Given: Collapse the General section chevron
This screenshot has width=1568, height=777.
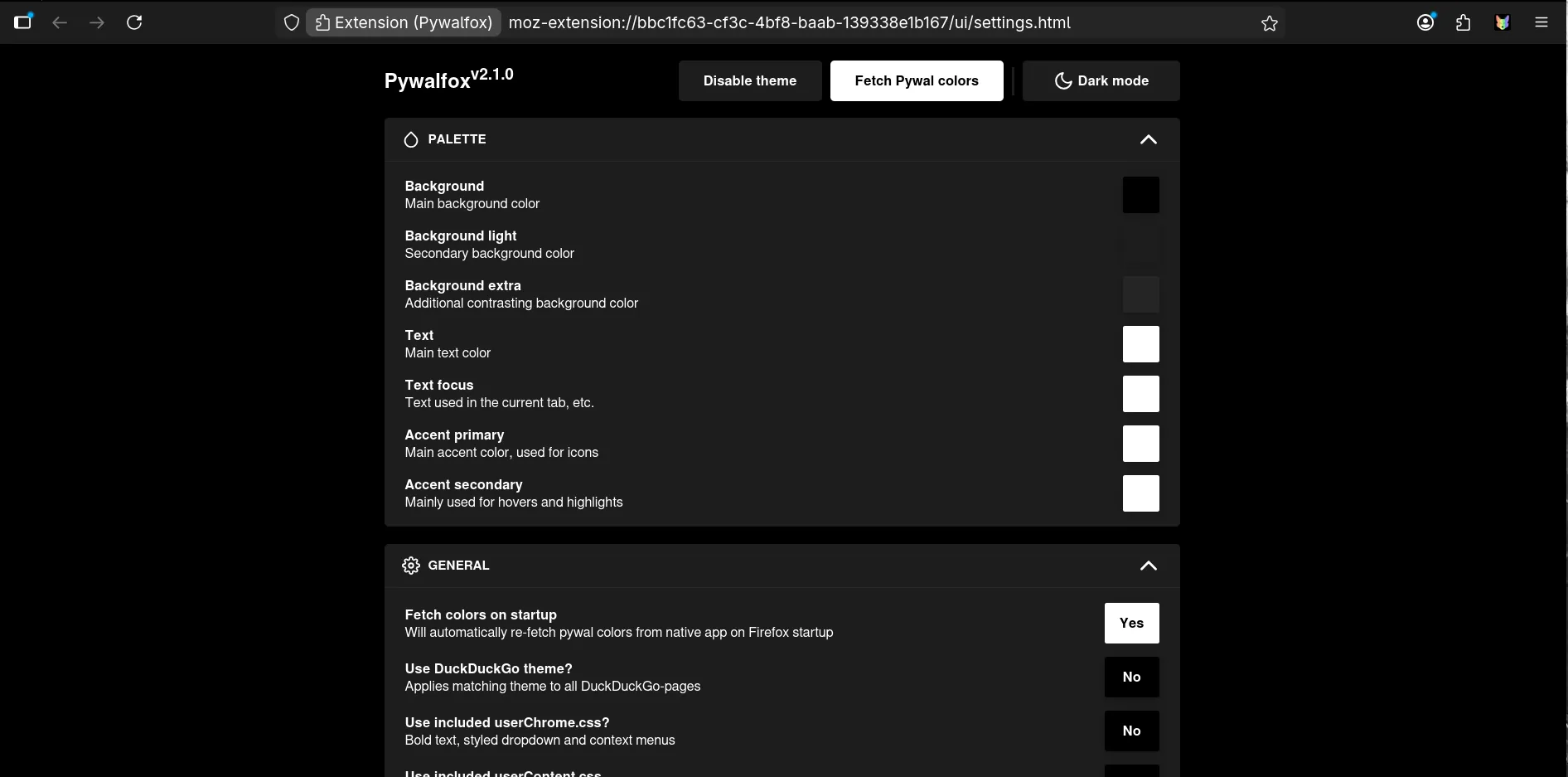Looking at the screenshot, I should (x=1148, y=566).
